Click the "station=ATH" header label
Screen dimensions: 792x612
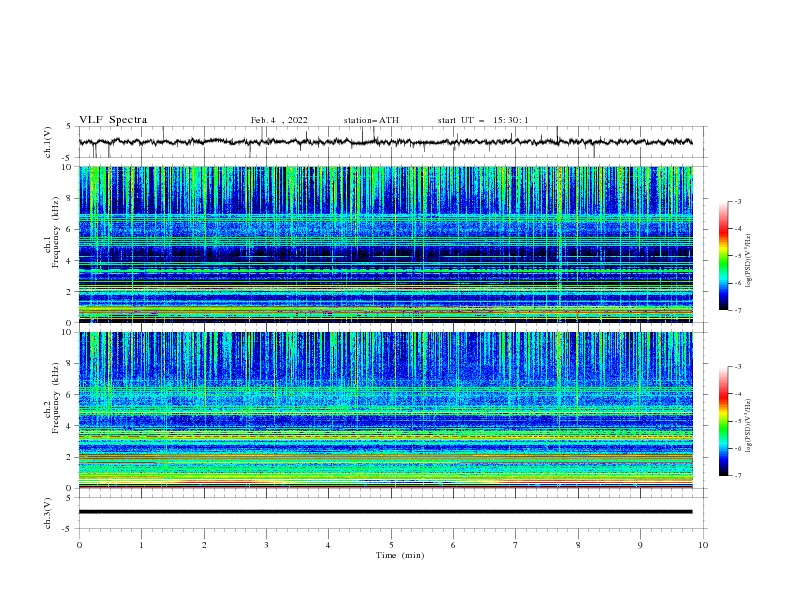coord(371,120)
